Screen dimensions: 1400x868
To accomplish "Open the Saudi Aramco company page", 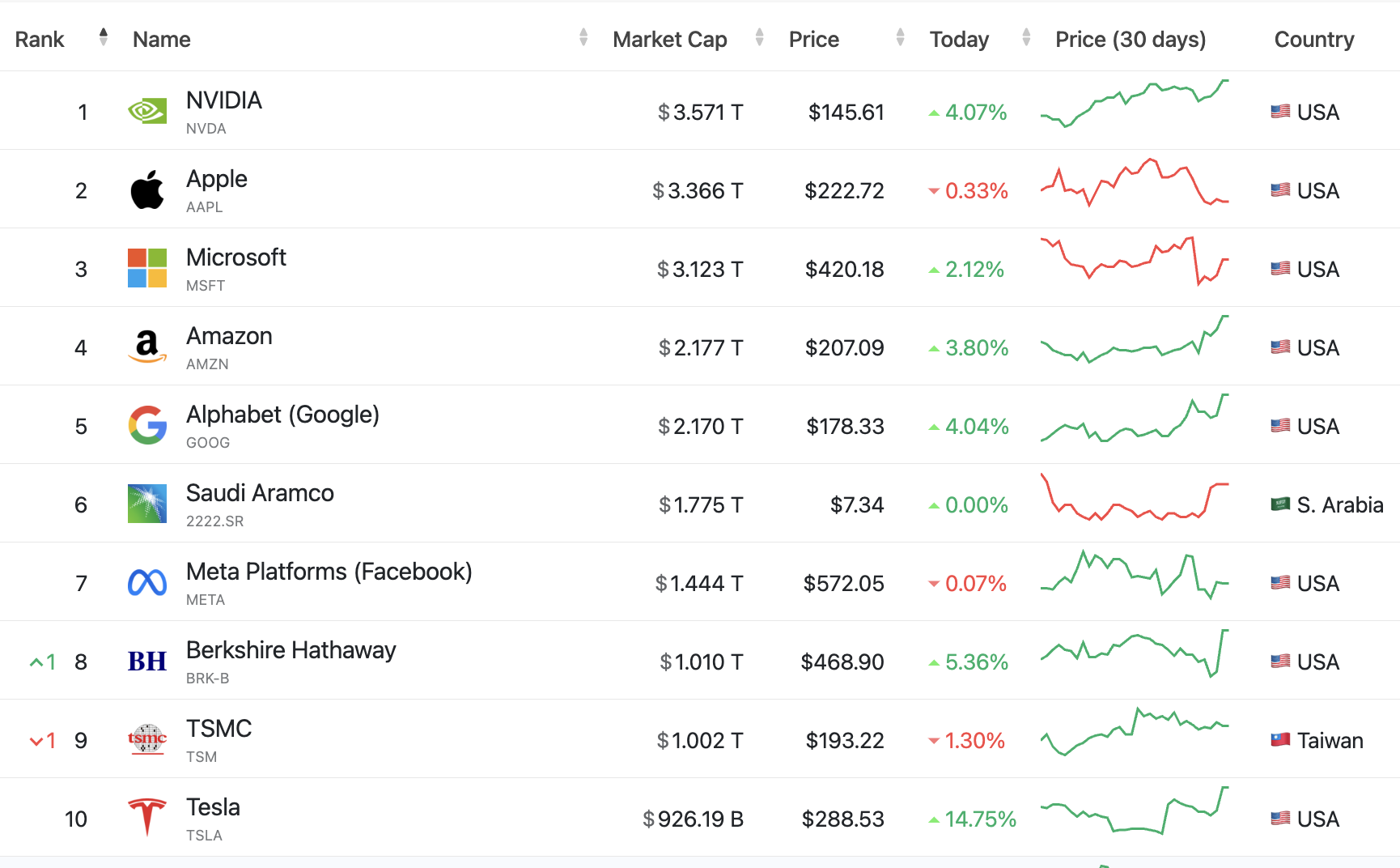I will click(260, 493).
